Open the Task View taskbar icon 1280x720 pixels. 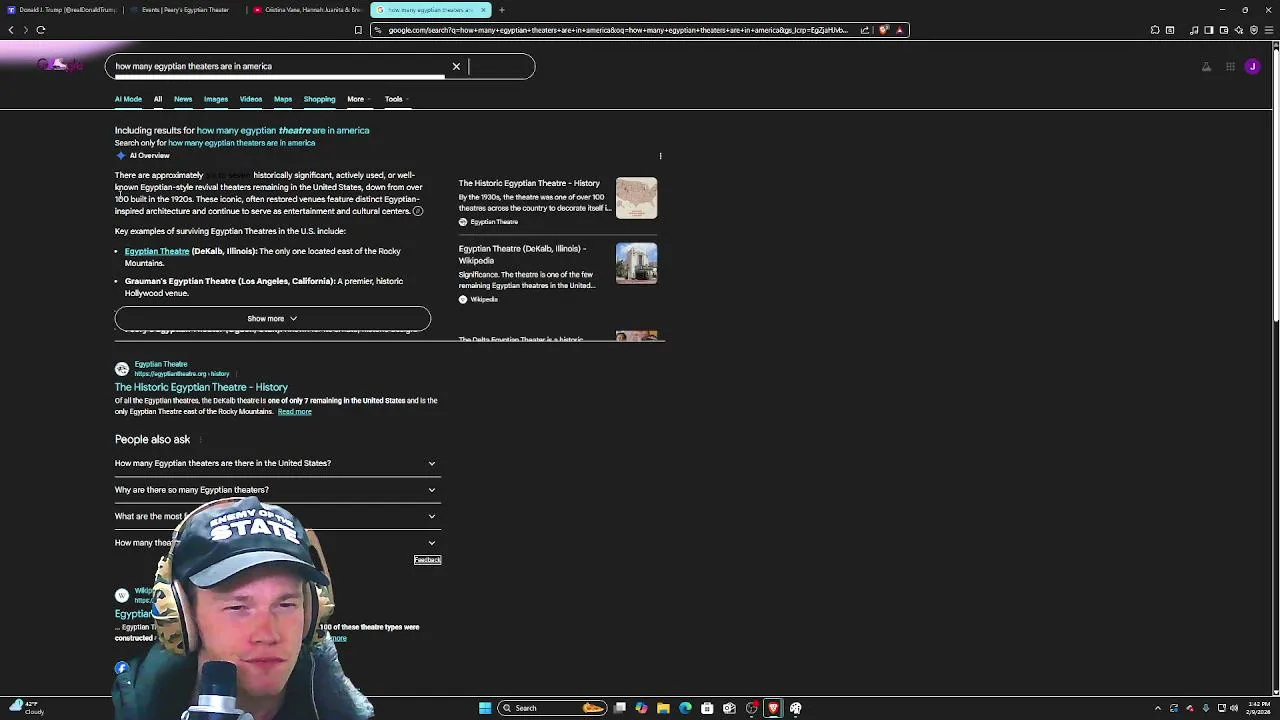[x=619, y=708]
